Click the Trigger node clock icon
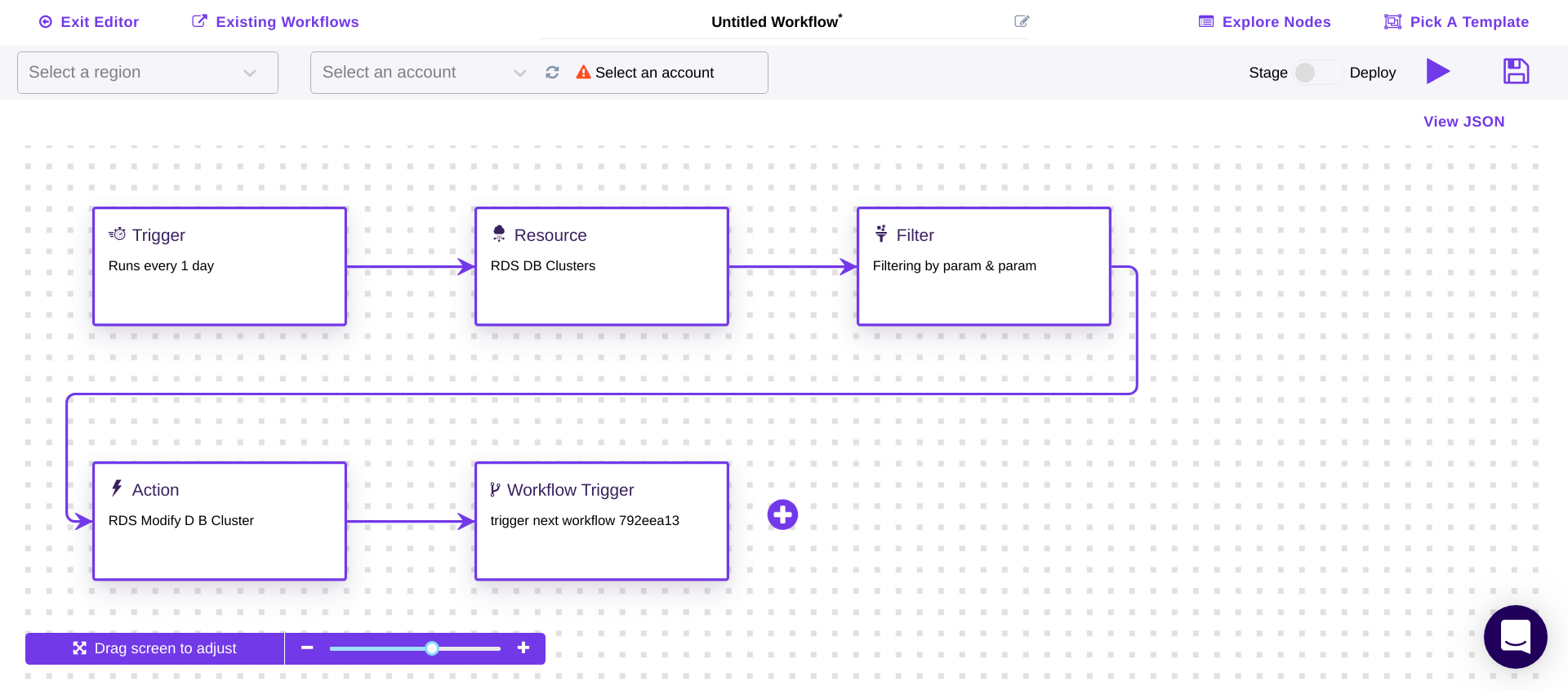The image size is (1568, 690). [x=118, y=234]
